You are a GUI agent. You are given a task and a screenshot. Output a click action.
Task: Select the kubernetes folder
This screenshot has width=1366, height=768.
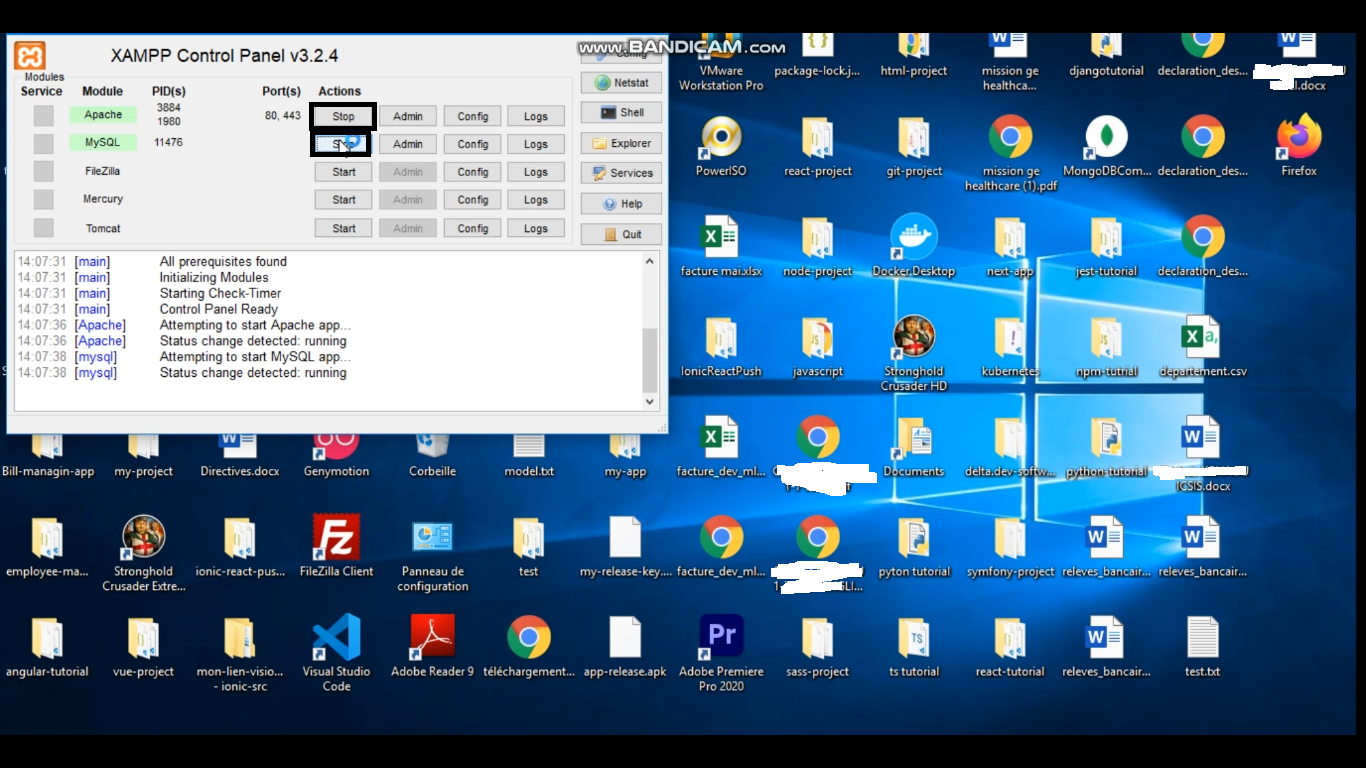click(1011, 347)
